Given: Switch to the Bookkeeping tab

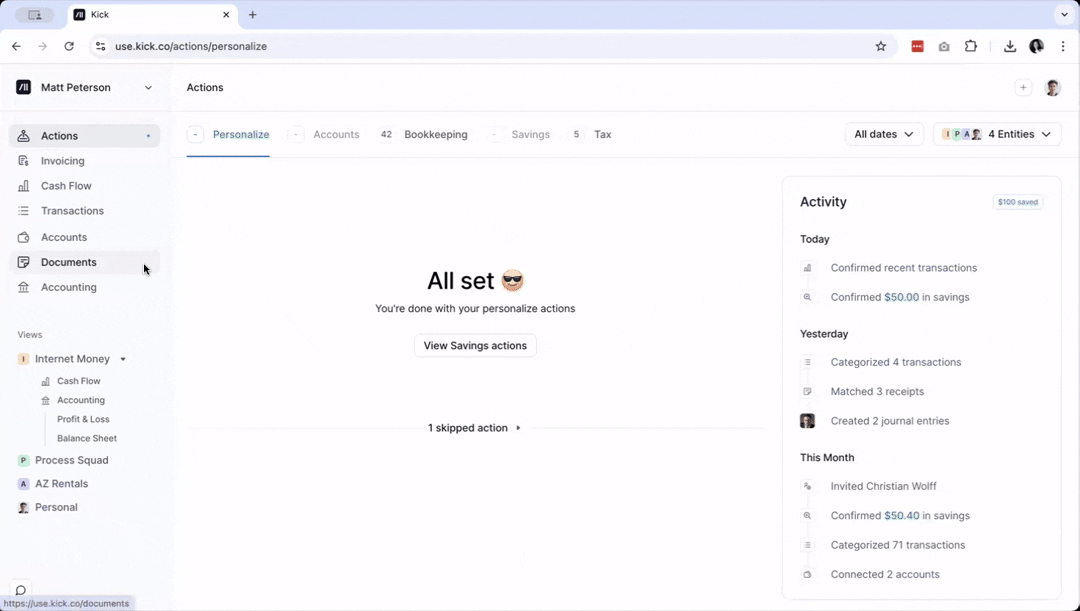Looking at the screenshot, I should [x=436, y=134].
